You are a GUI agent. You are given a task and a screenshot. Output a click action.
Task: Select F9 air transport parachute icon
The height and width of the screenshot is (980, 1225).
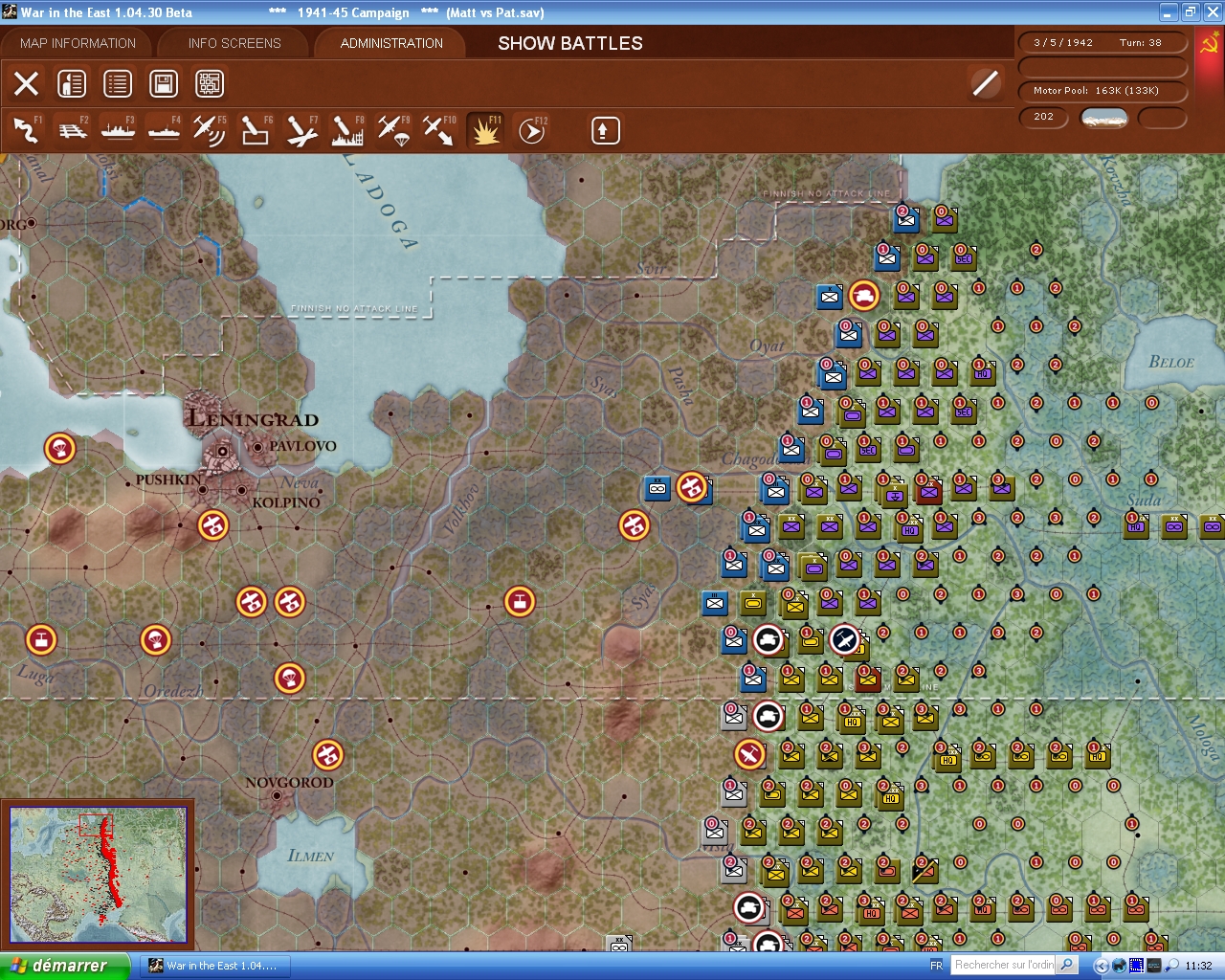(393, 130)
